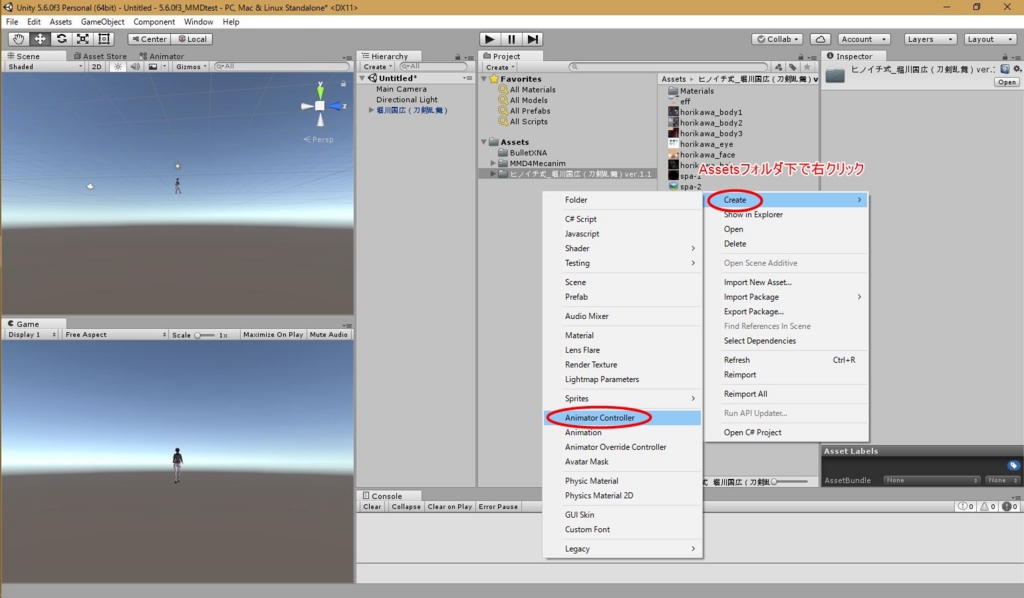Search by type in Project panel
The width and height of the screenshot is (1024, 598).
[x=778, y=67]
